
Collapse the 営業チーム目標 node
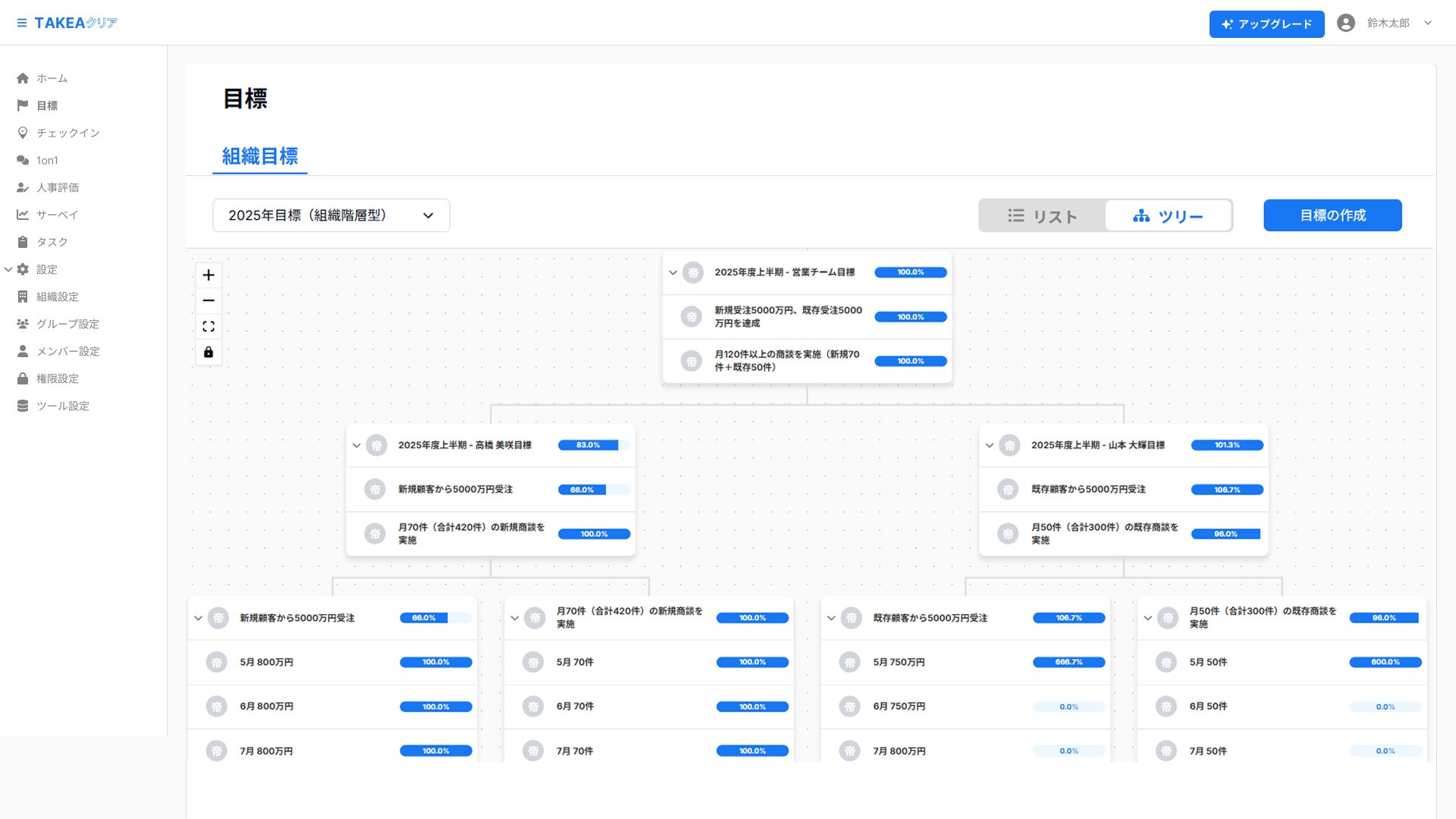[x=673, y=272]
